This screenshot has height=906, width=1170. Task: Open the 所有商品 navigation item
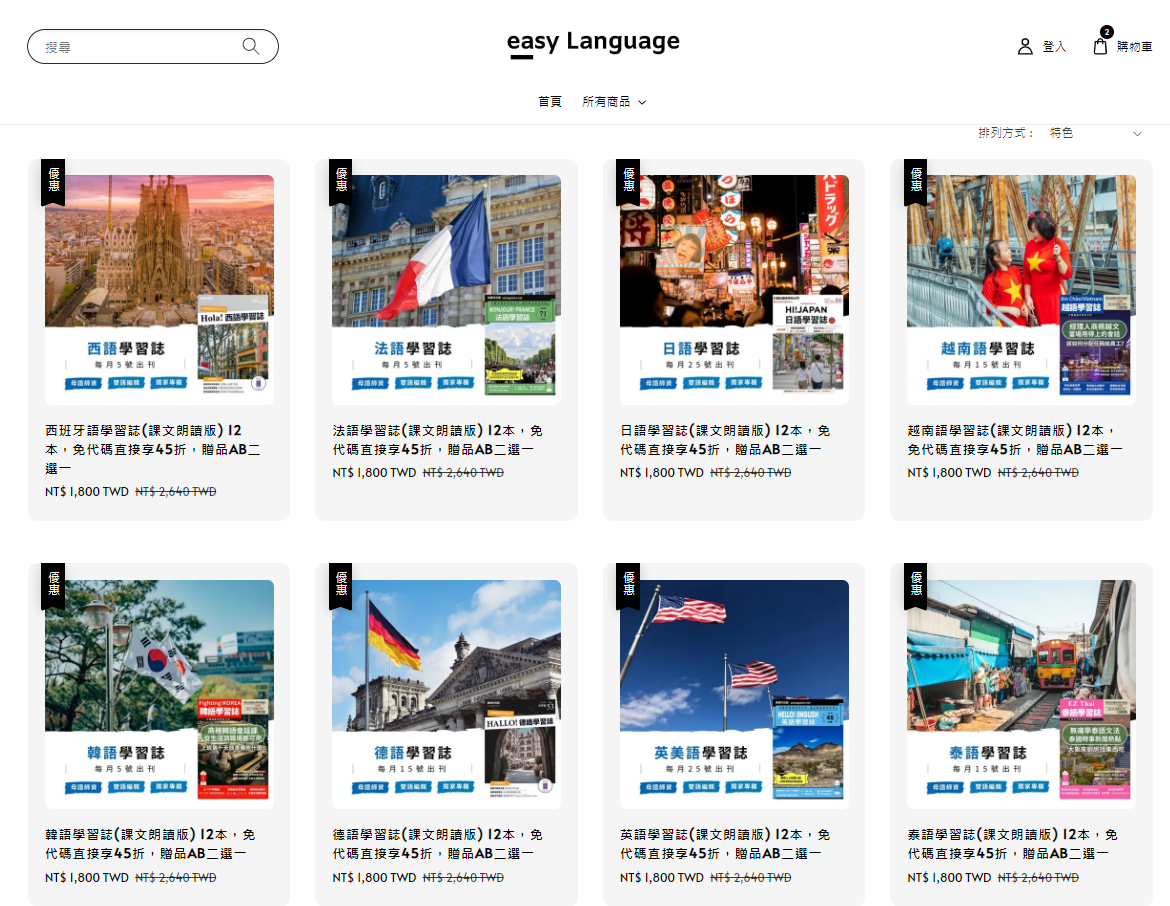point(606,102)
